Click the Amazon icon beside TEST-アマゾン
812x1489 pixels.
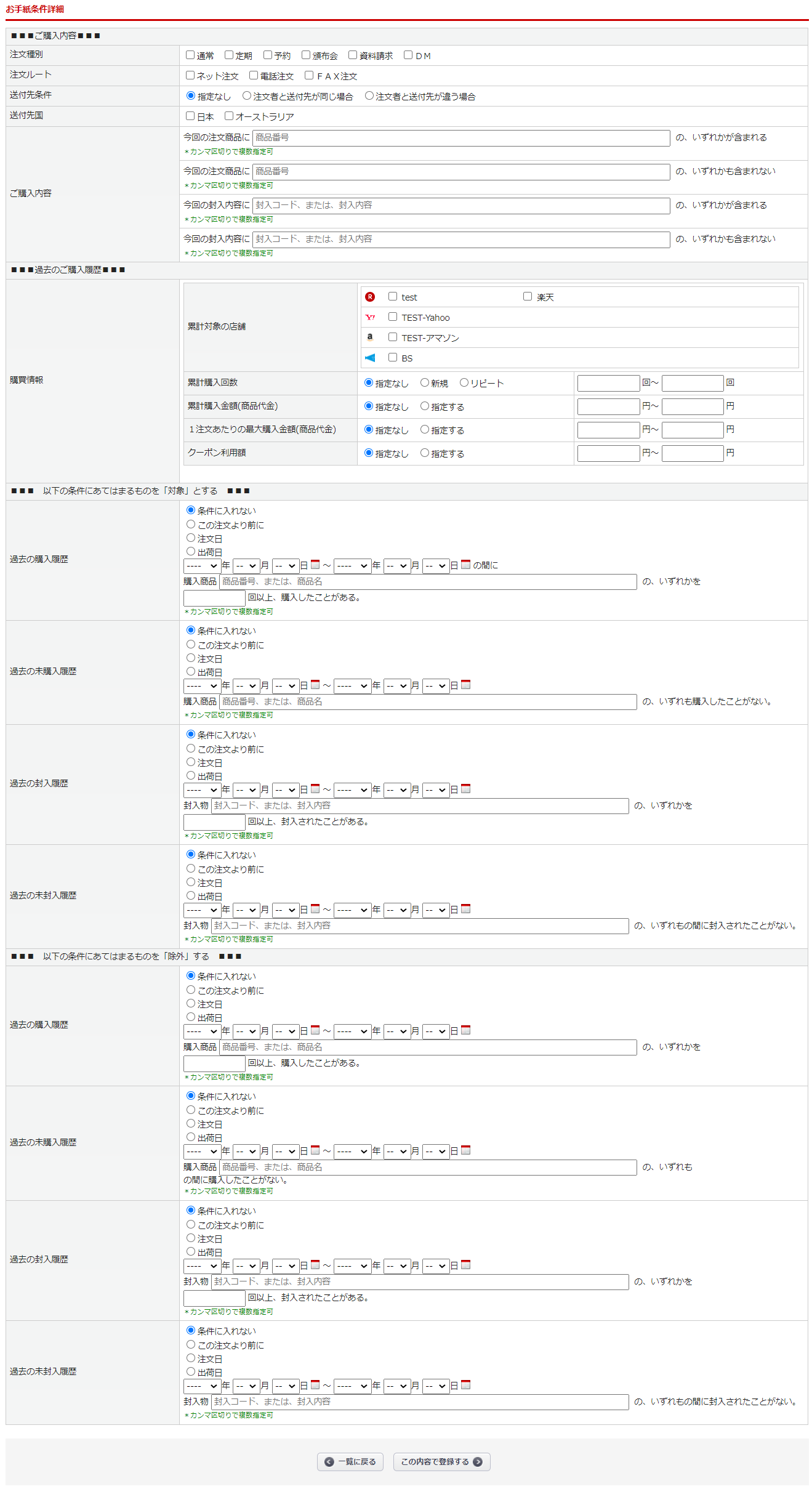pos(370,337)
